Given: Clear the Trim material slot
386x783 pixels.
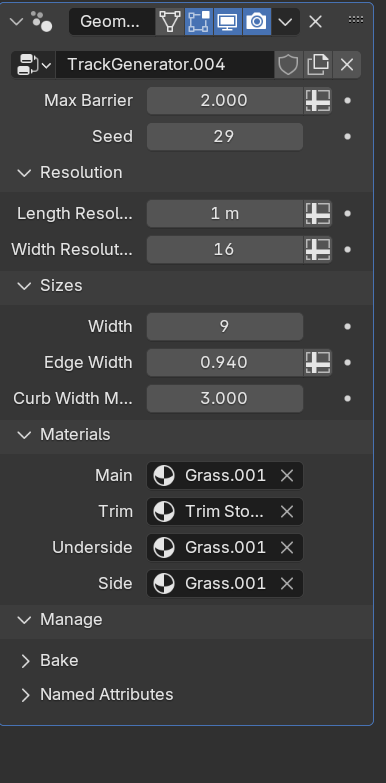Looking at the screenshot, I should coord(287,511).
